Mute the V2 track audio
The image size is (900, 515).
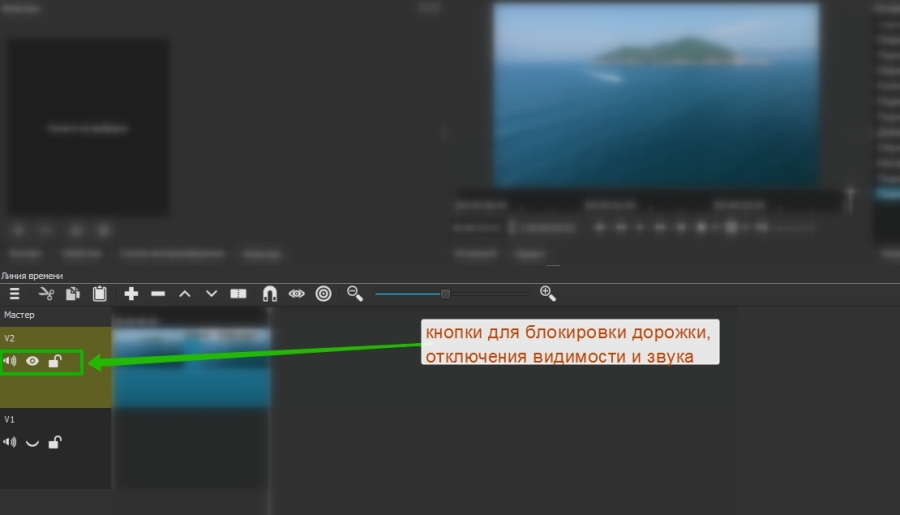point(10,361)
